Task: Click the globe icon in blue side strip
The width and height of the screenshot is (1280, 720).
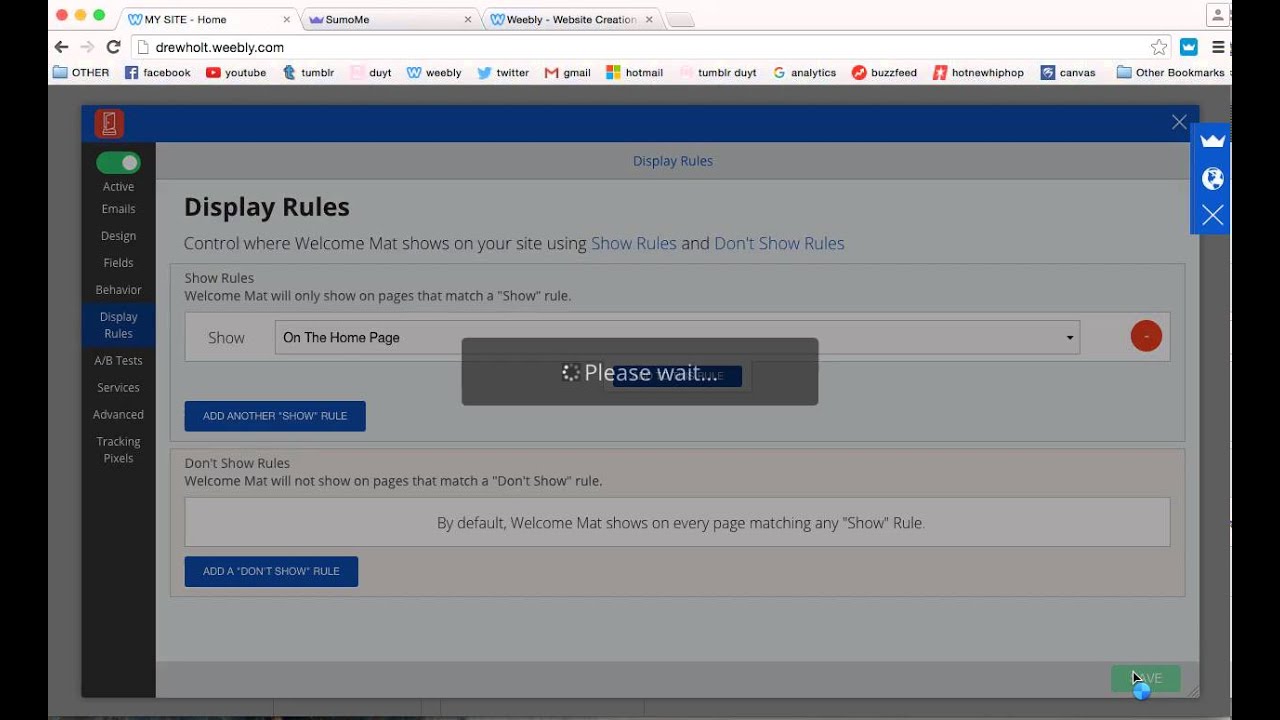Action: [1213, 179]
